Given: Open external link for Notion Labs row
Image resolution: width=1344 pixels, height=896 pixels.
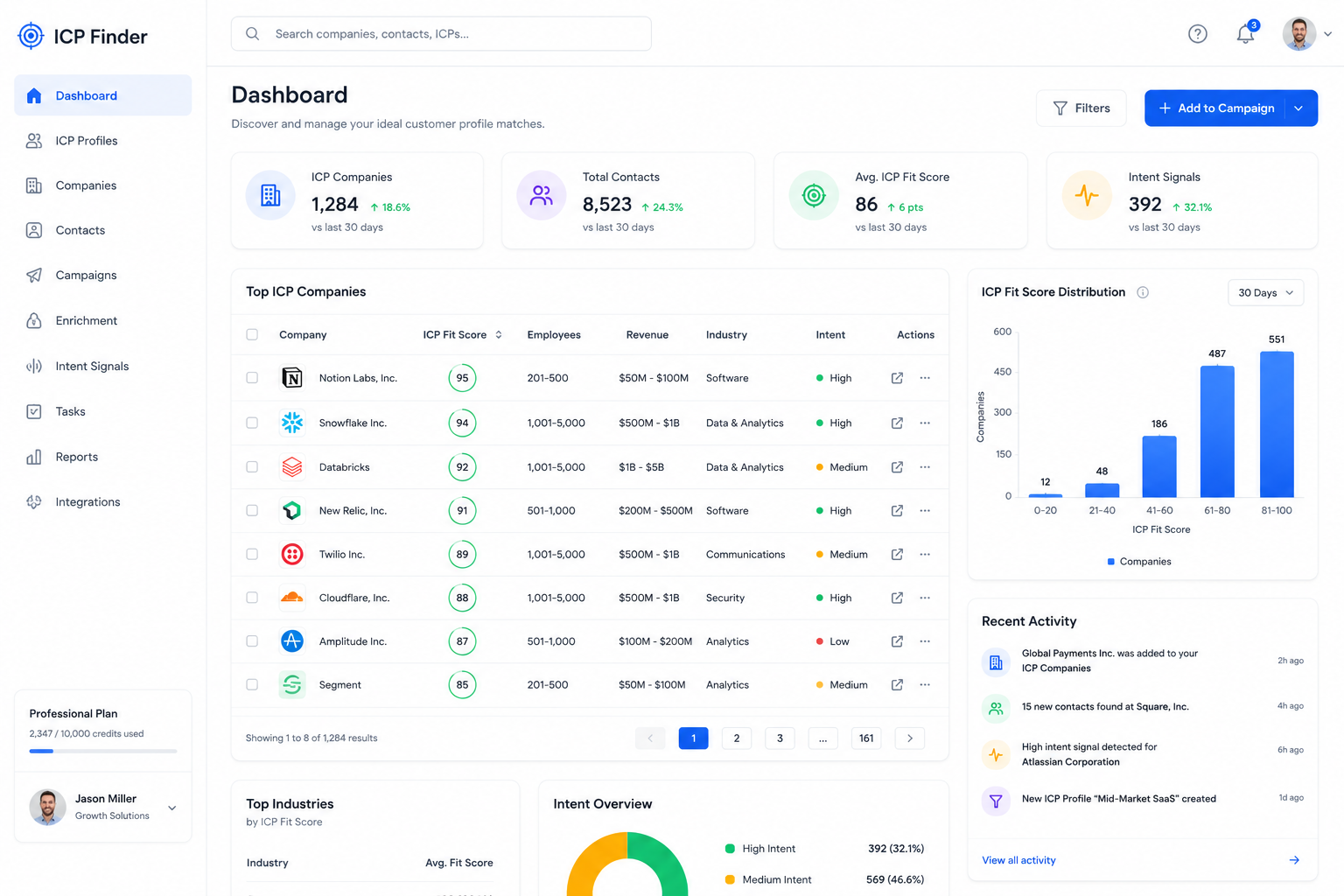Looking at the screenshot, I should pos(897,378).
